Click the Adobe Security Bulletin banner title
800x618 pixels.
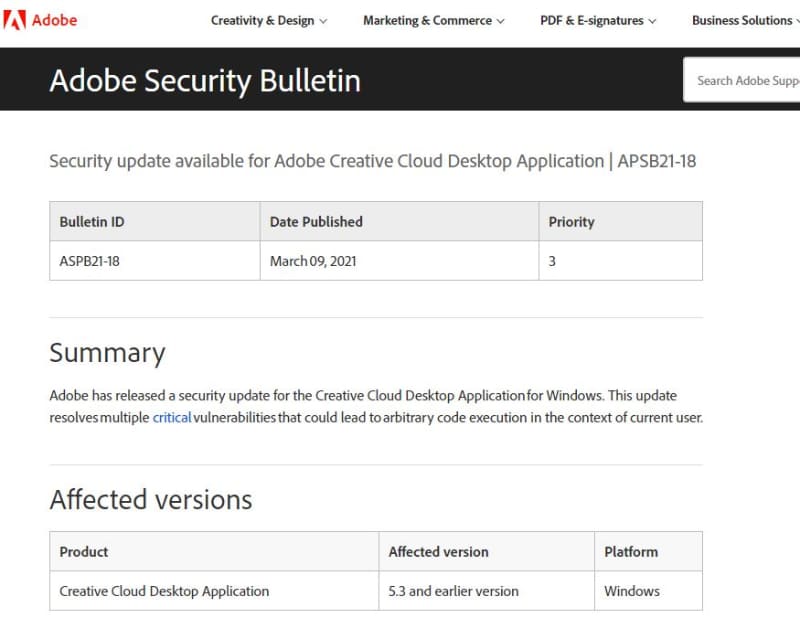pyautogui.click(x=205, y=80)
